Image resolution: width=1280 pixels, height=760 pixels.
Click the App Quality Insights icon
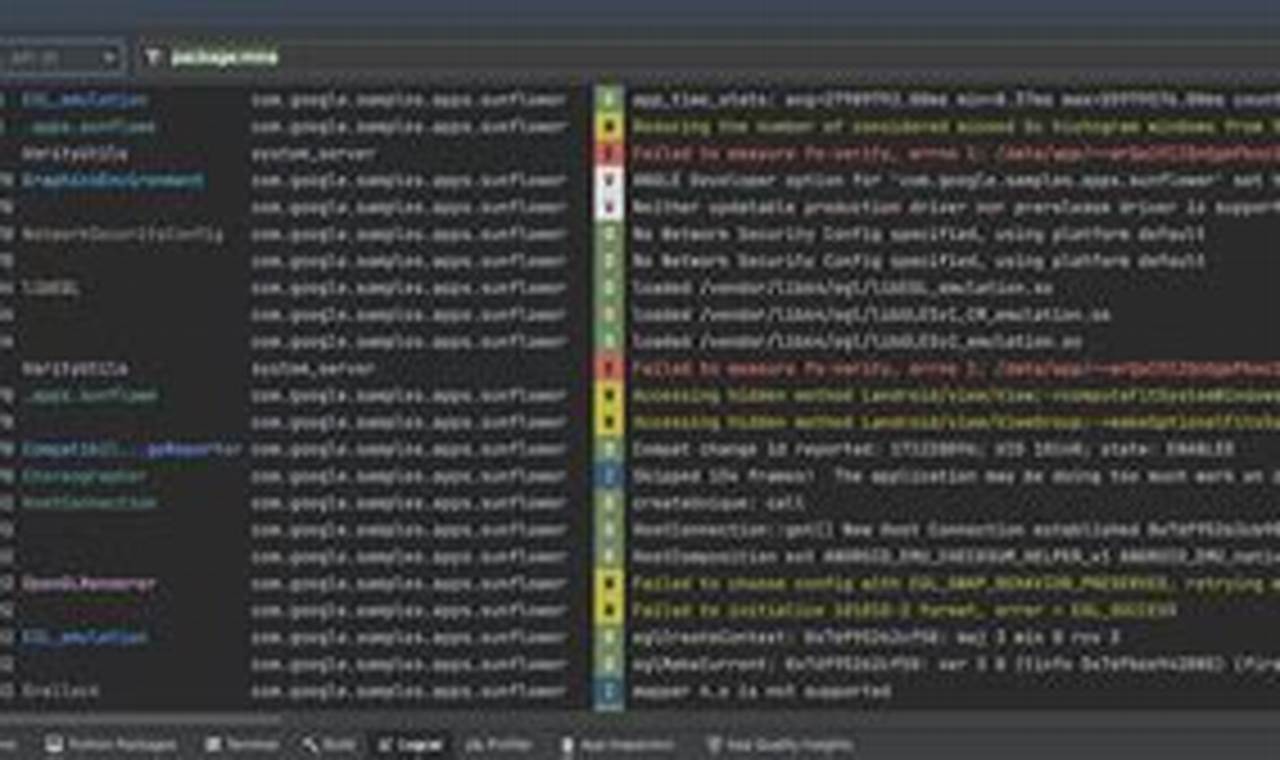[713, 744]
